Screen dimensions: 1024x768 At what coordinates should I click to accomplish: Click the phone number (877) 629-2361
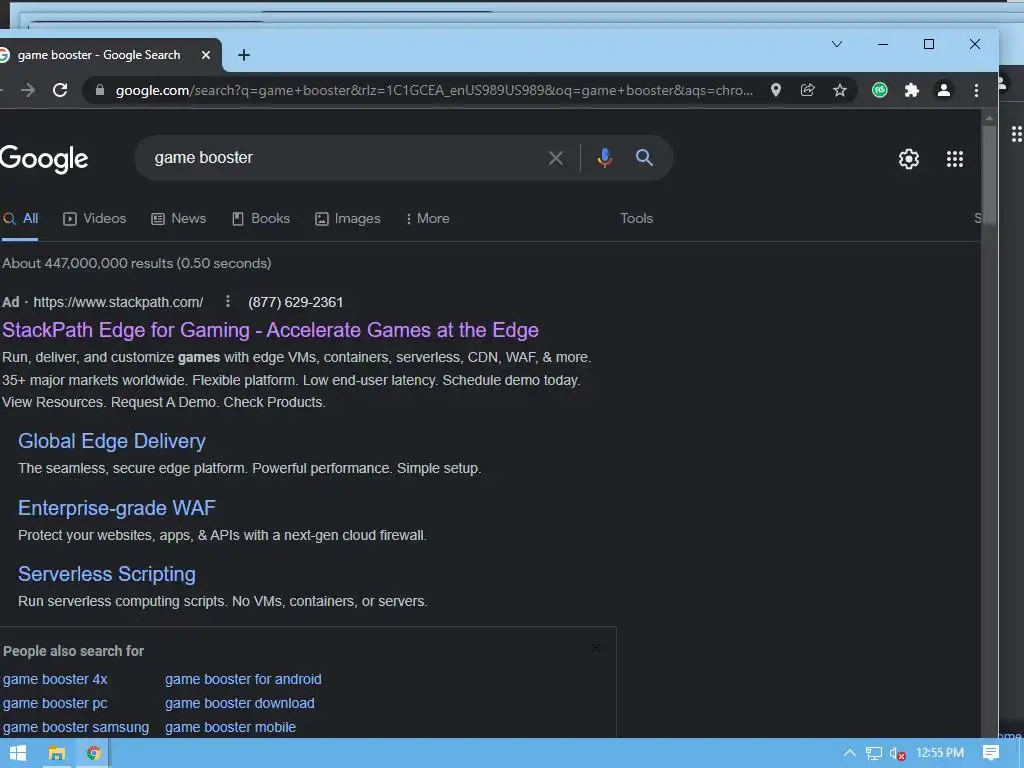click(295, 302)
